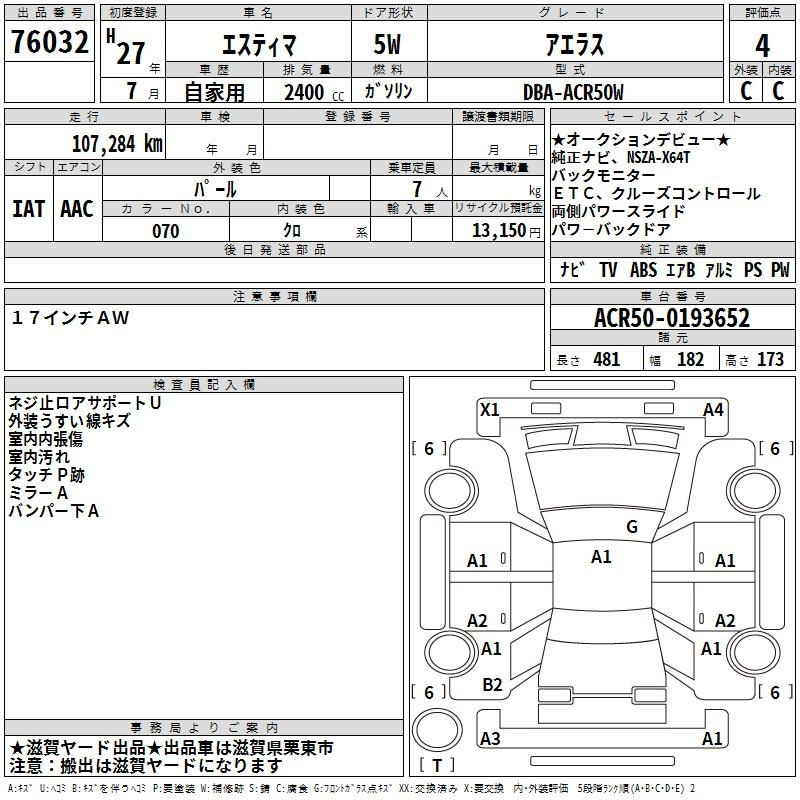Image resolution: width=800 pixels, height=800 pixels.
Task: Click the seating capacity "7 人"
Action: [x=430, y=189]
